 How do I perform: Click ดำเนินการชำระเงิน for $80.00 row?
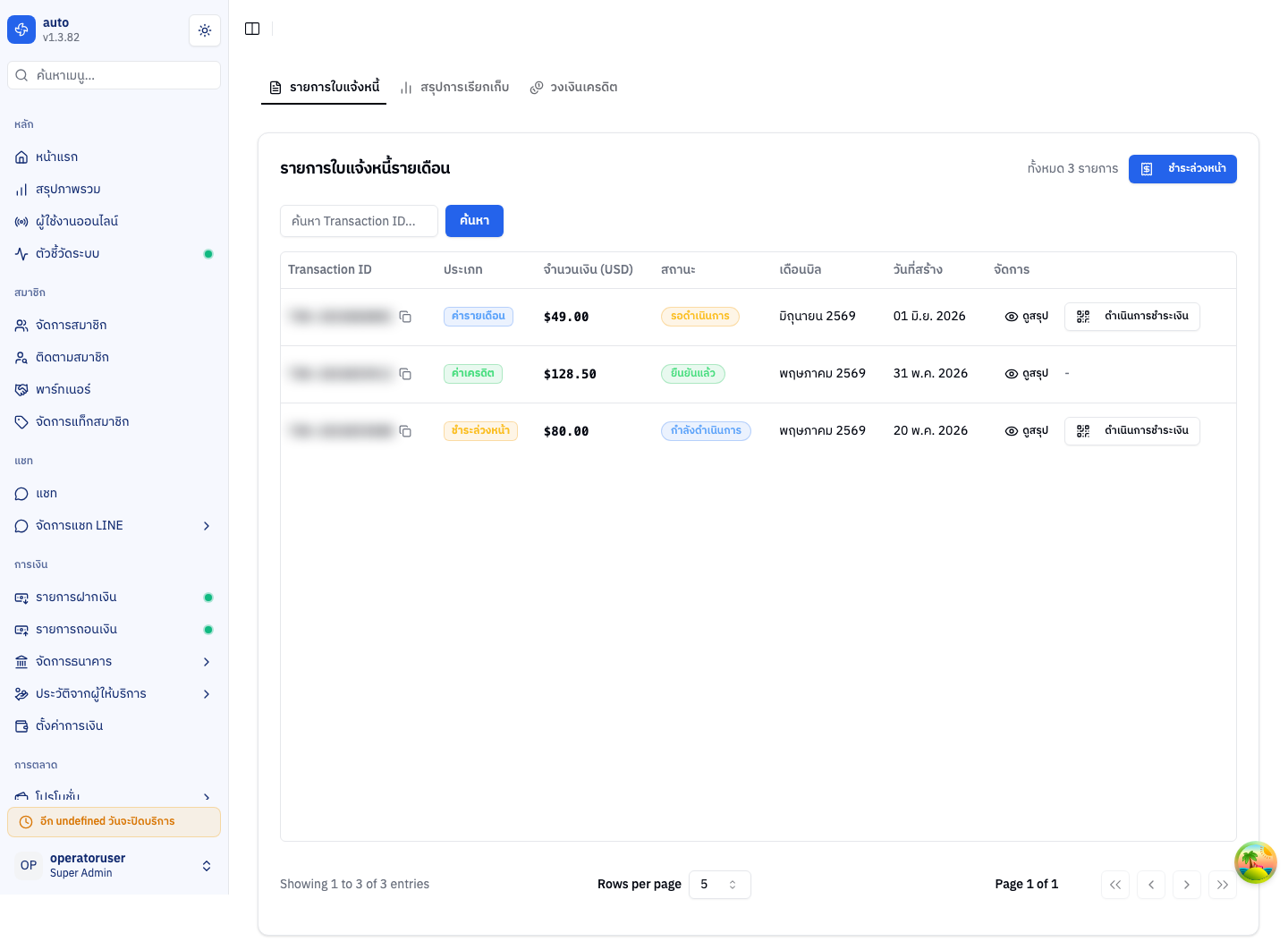pyautogui.click(x=1132, y=431)
